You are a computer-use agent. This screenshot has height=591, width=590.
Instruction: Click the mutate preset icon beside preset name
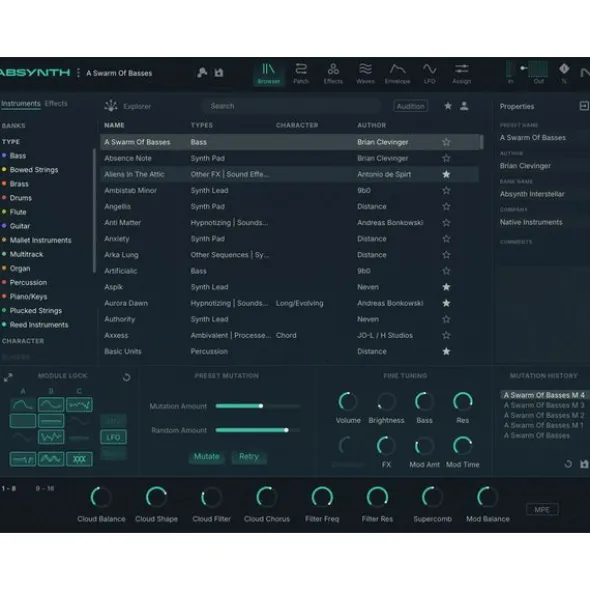pyautogui.click(x=202, y=72)
